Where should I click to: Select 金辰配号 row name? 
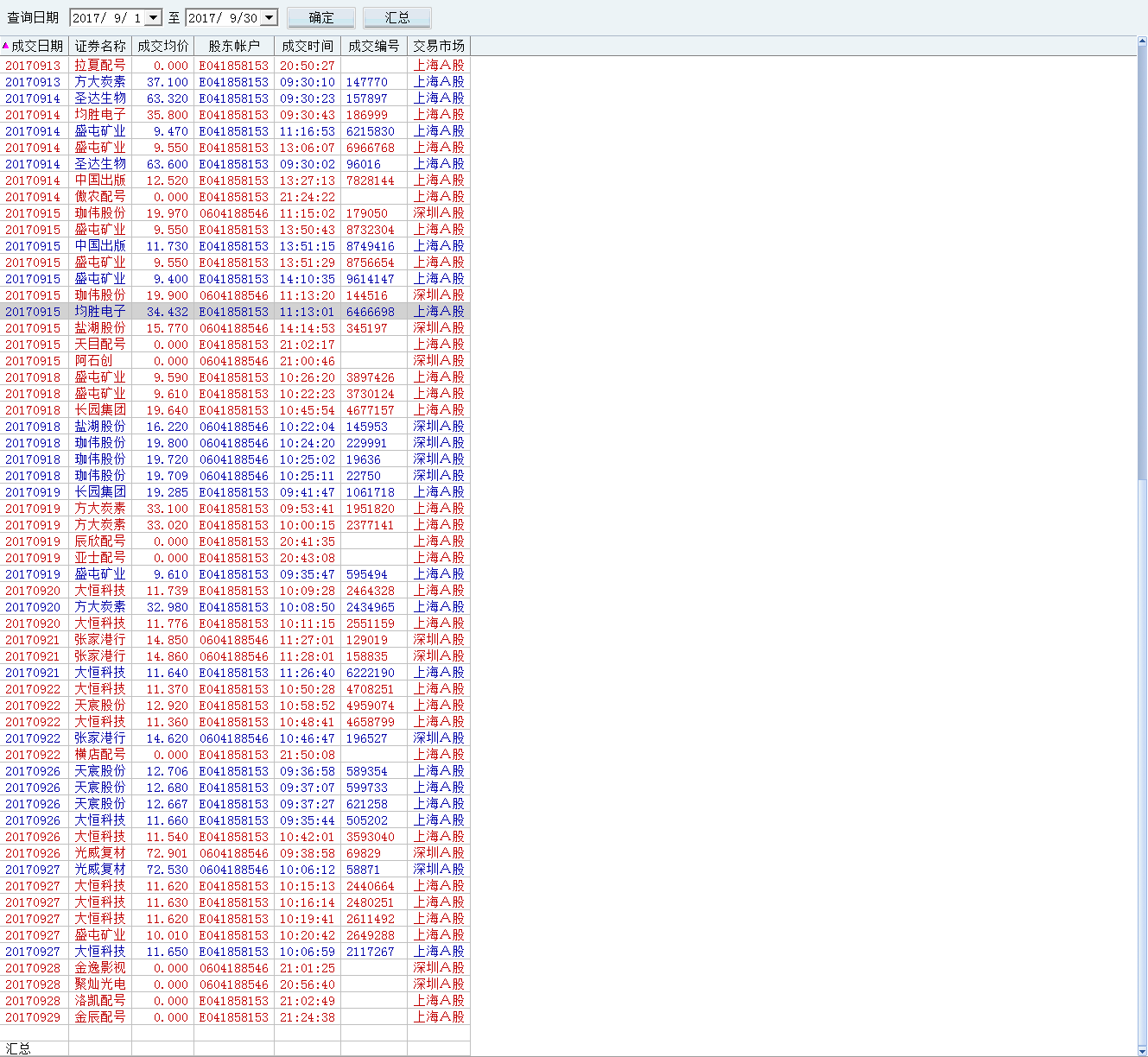[x=100, y=1017]
